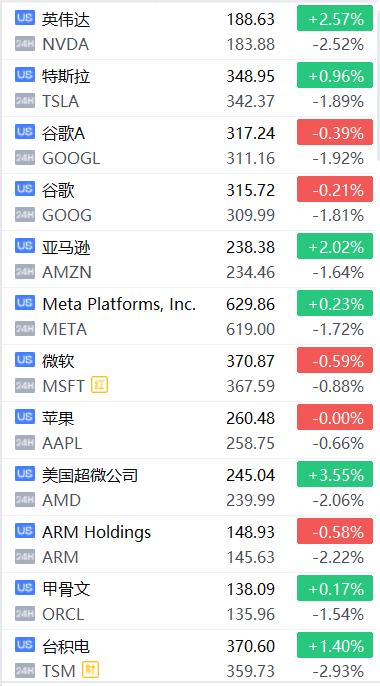Open the 亚马逊 stock row

[190, 259]
